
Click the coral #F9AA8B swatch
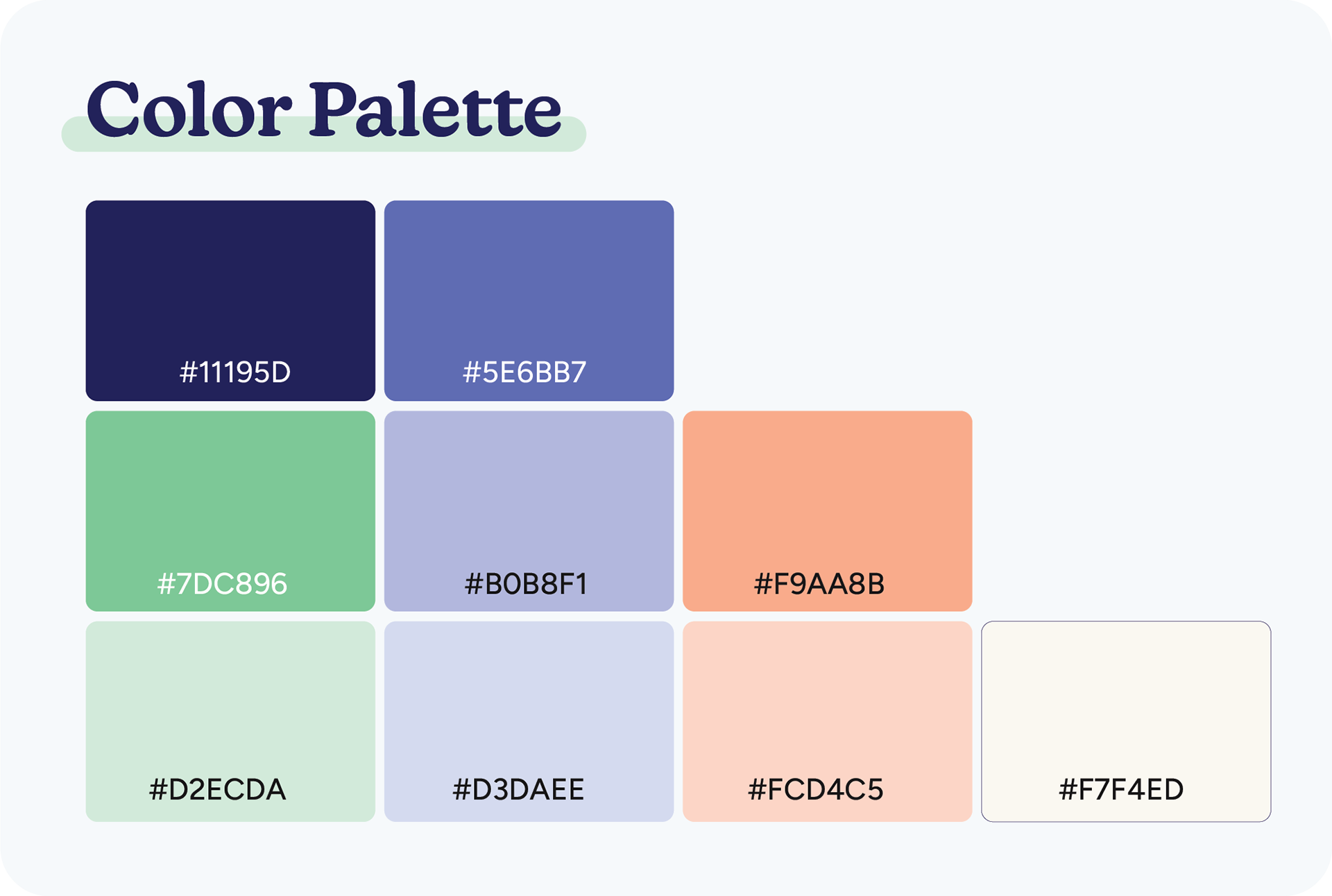tap(827, 511)
